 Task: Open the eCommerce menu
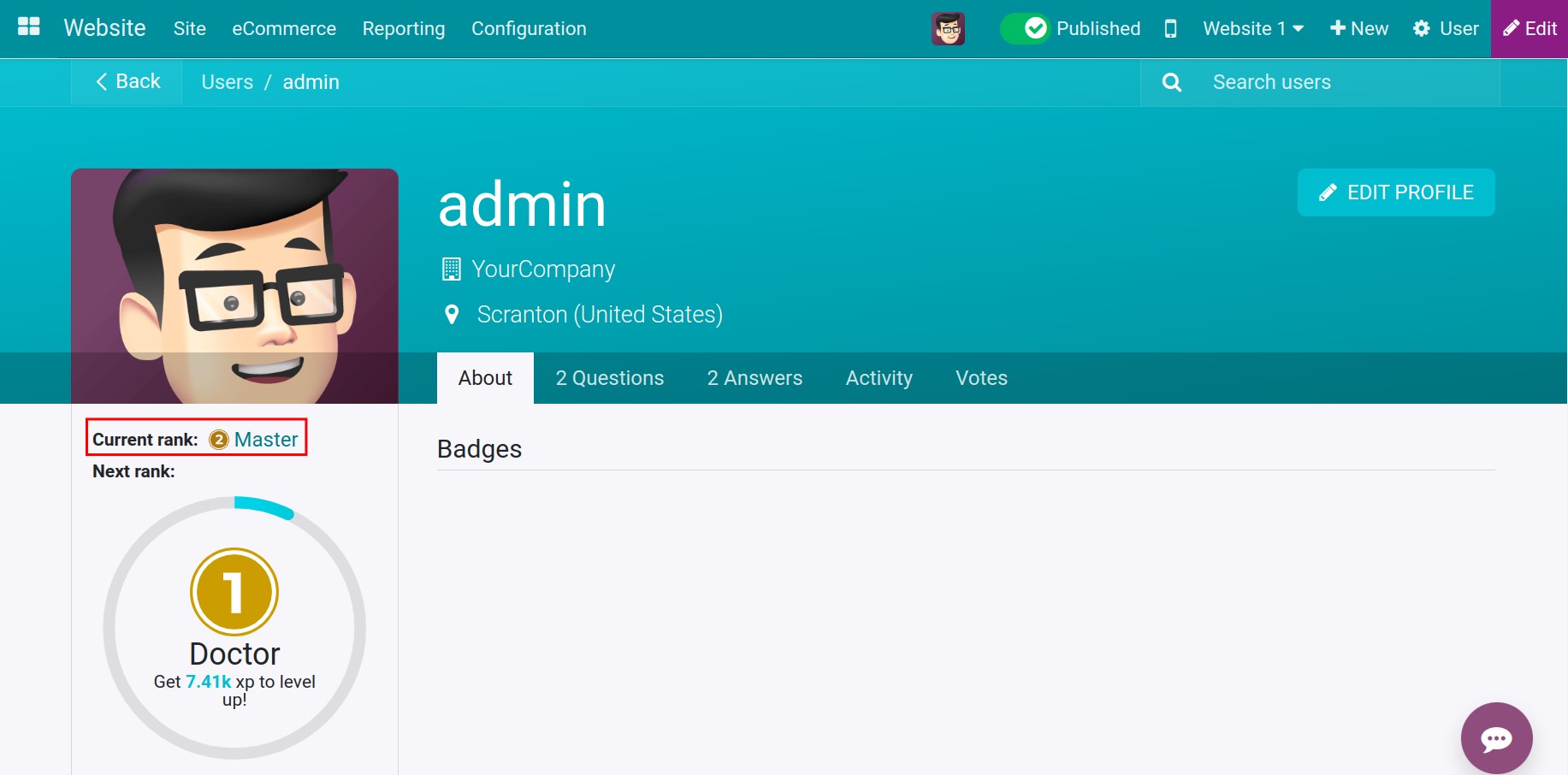click(x=284, y=28)
